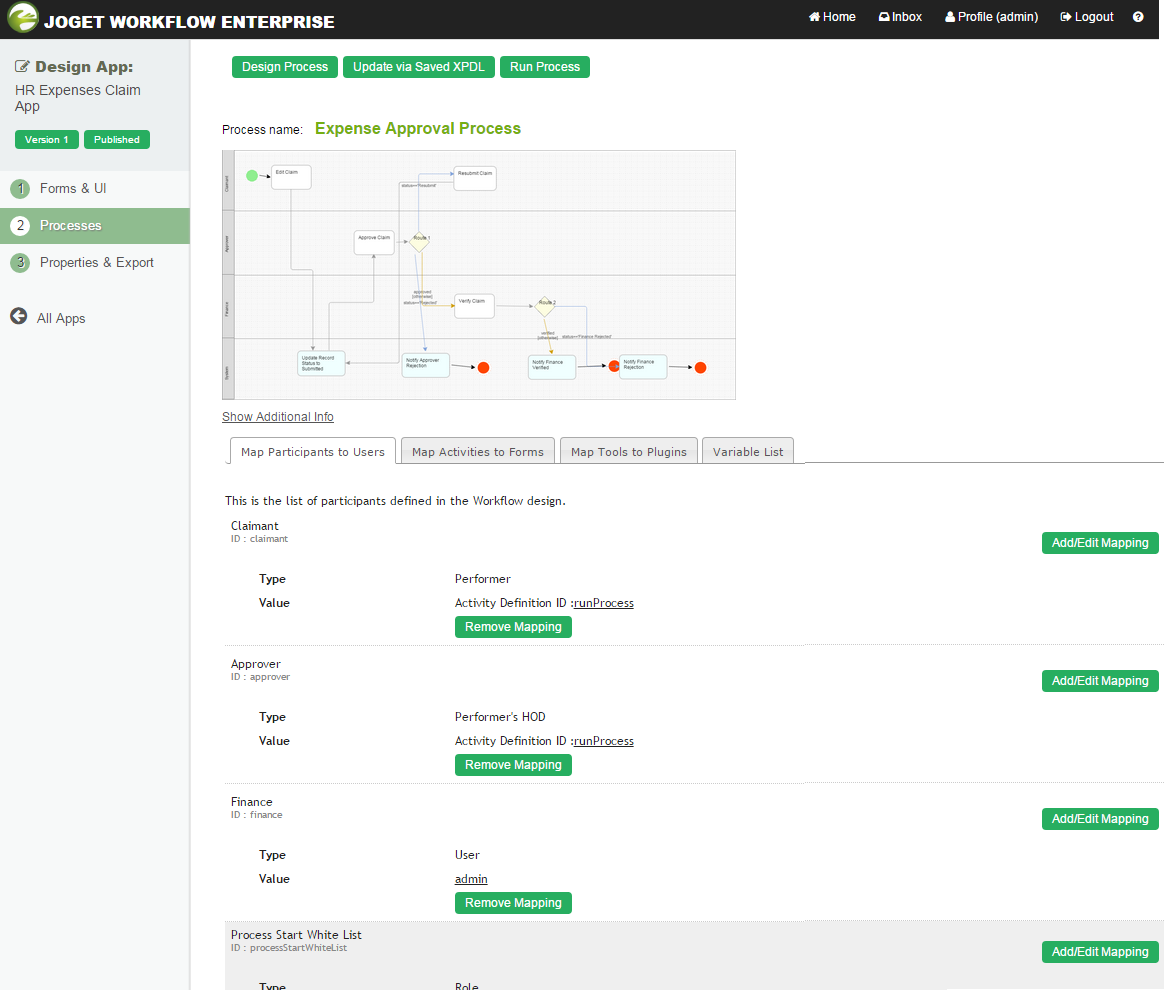Select Properties & Export sidebar item
Image resolution: width=1164 pixels, height=992 pixels.
97,263
